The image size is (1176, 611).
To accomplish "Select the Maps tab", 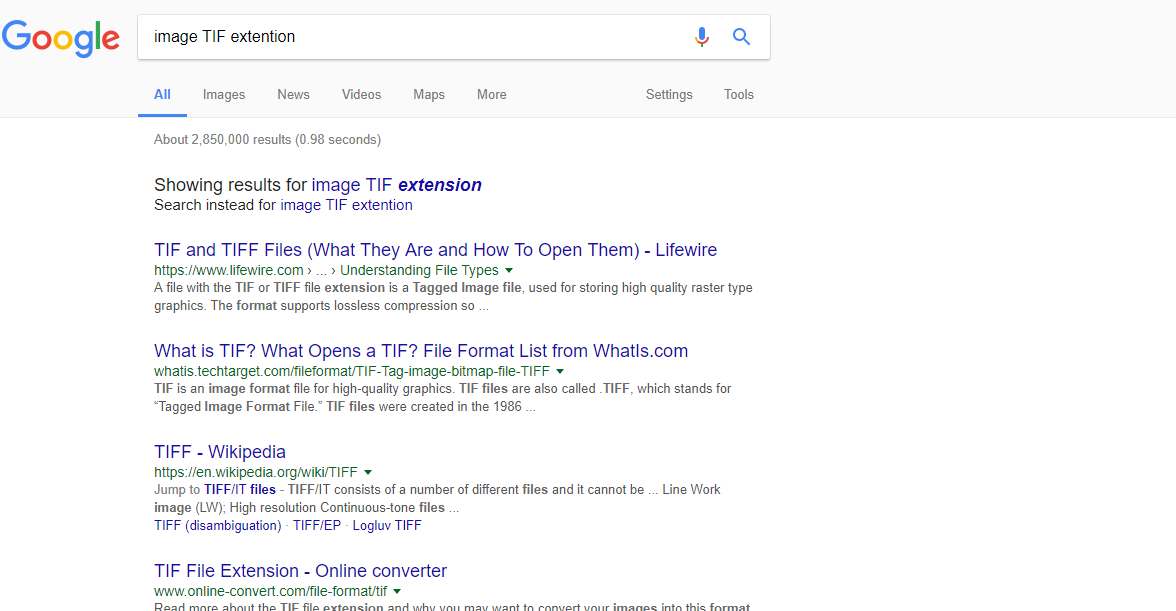I will click(x=429, y=95).
